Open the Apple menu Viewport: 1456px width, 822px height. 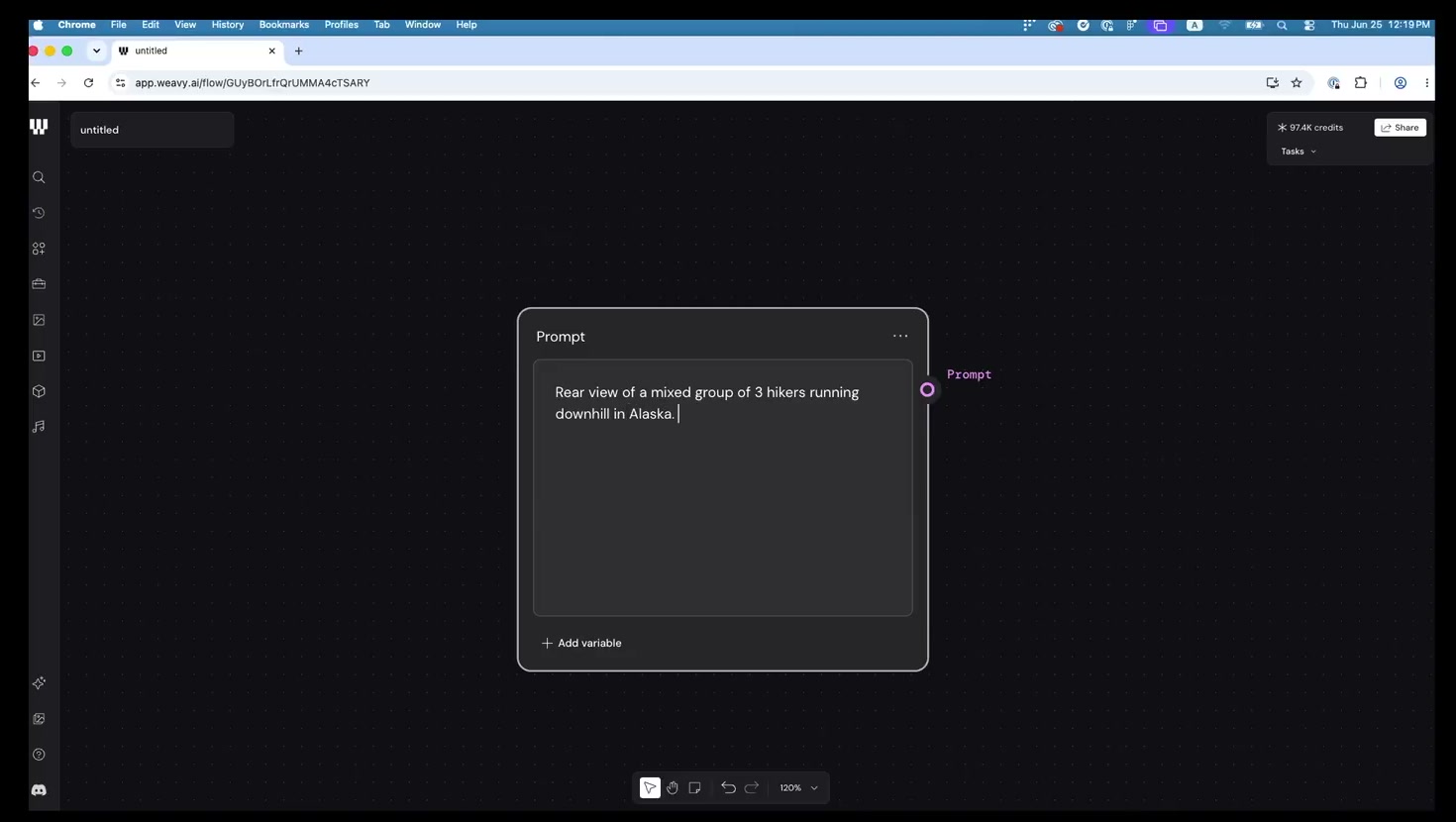38,25
